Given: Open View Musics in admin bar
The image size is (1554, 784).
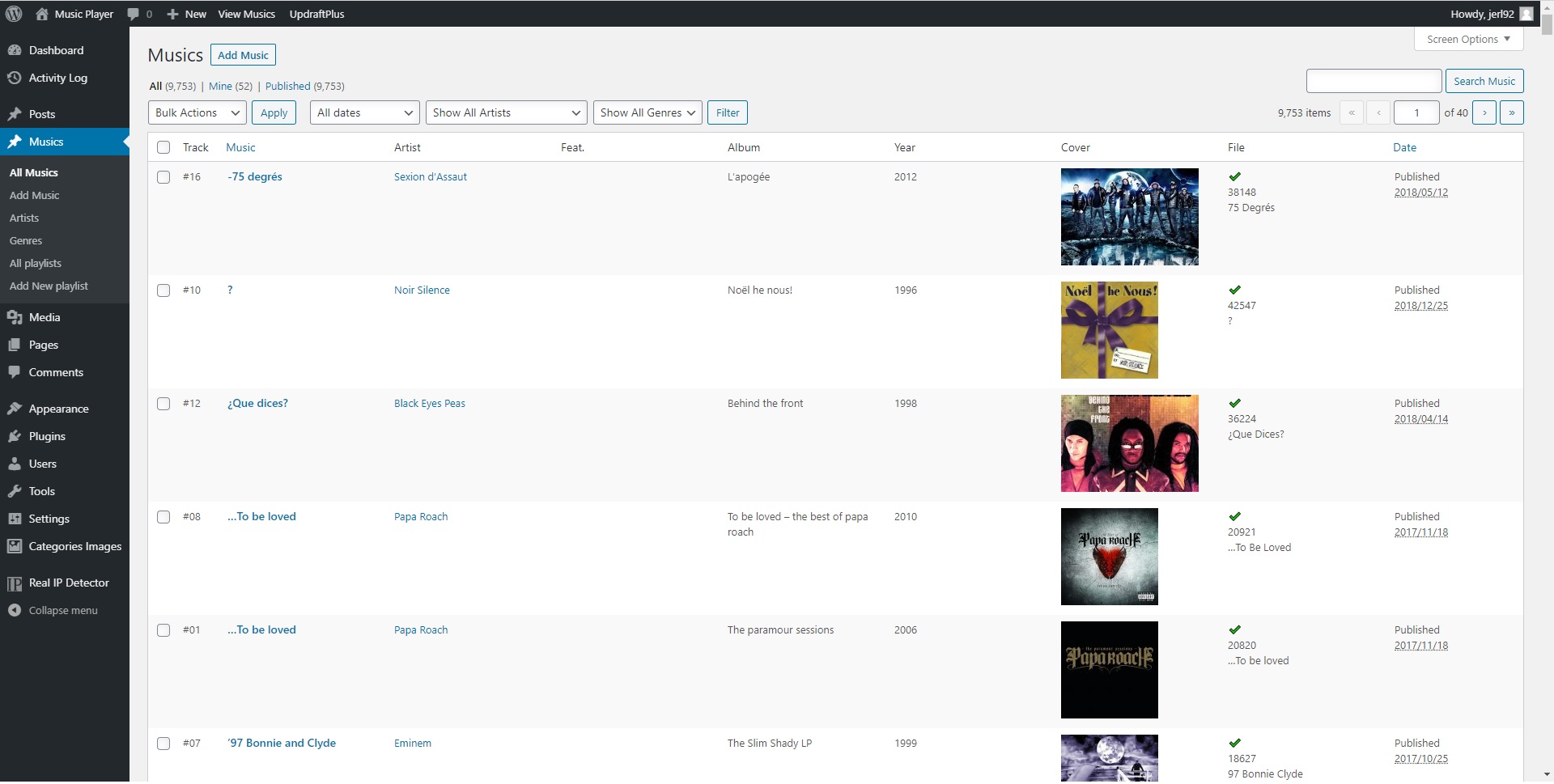Looking at the screenshot, I should [247, 14].
